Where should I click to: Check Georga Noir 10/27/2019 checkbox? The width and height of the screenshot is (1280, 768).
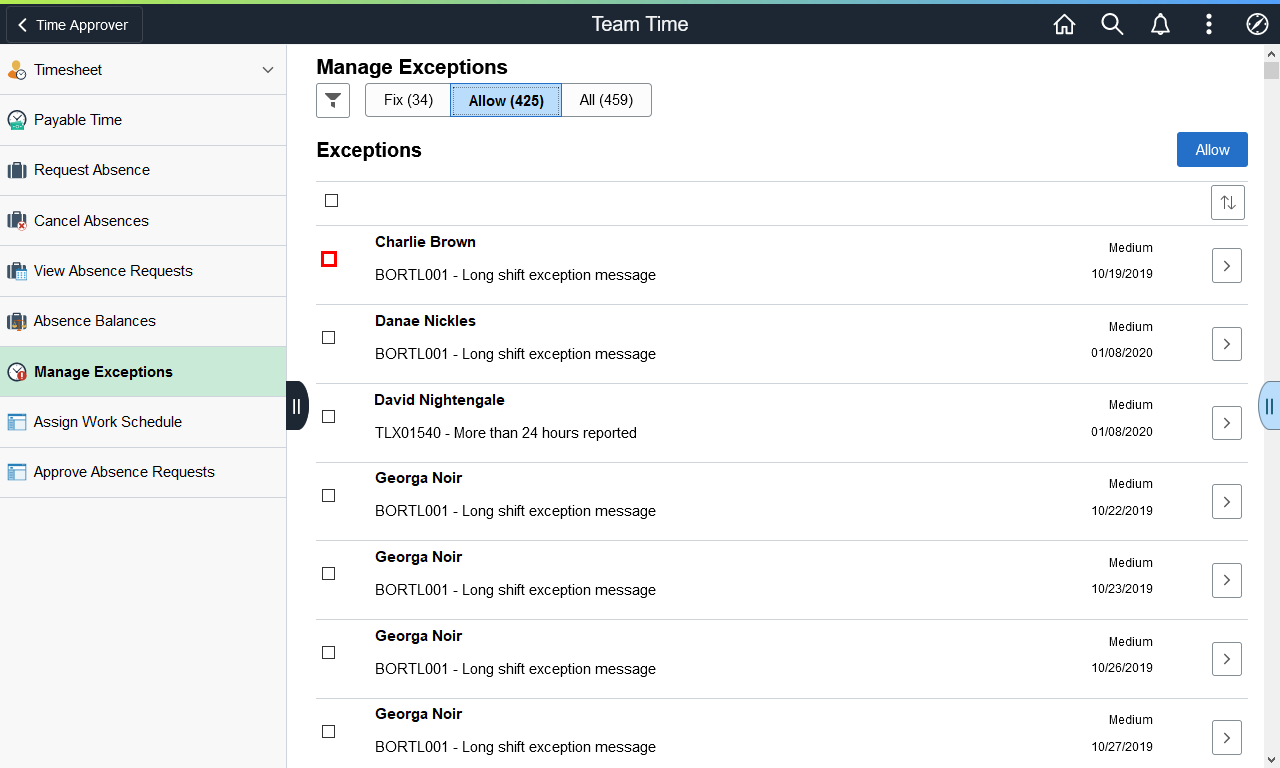click(x=329, y=732)
